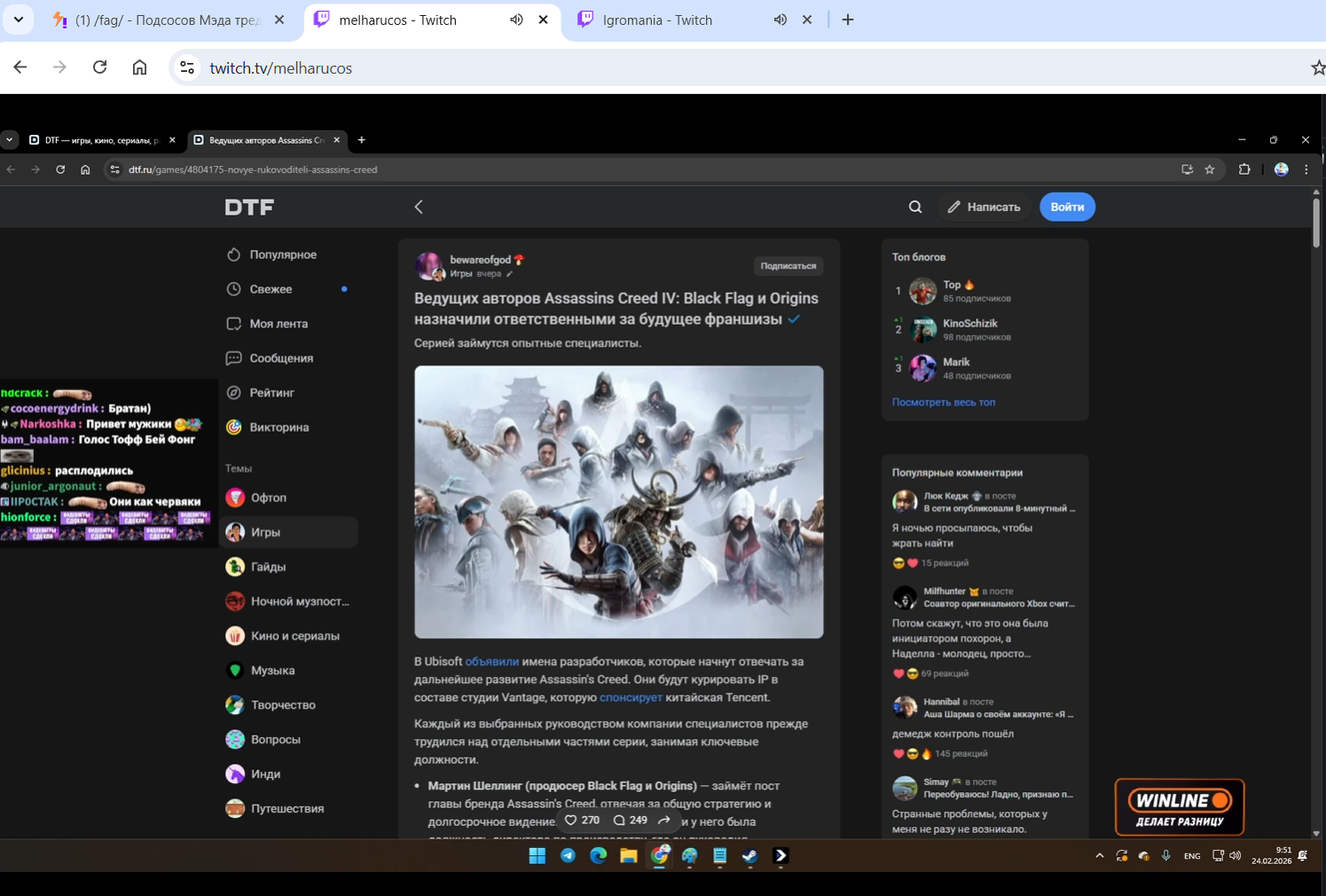
Task: Select the Assassins Creed article tab
Action: [x=267, y=140]
